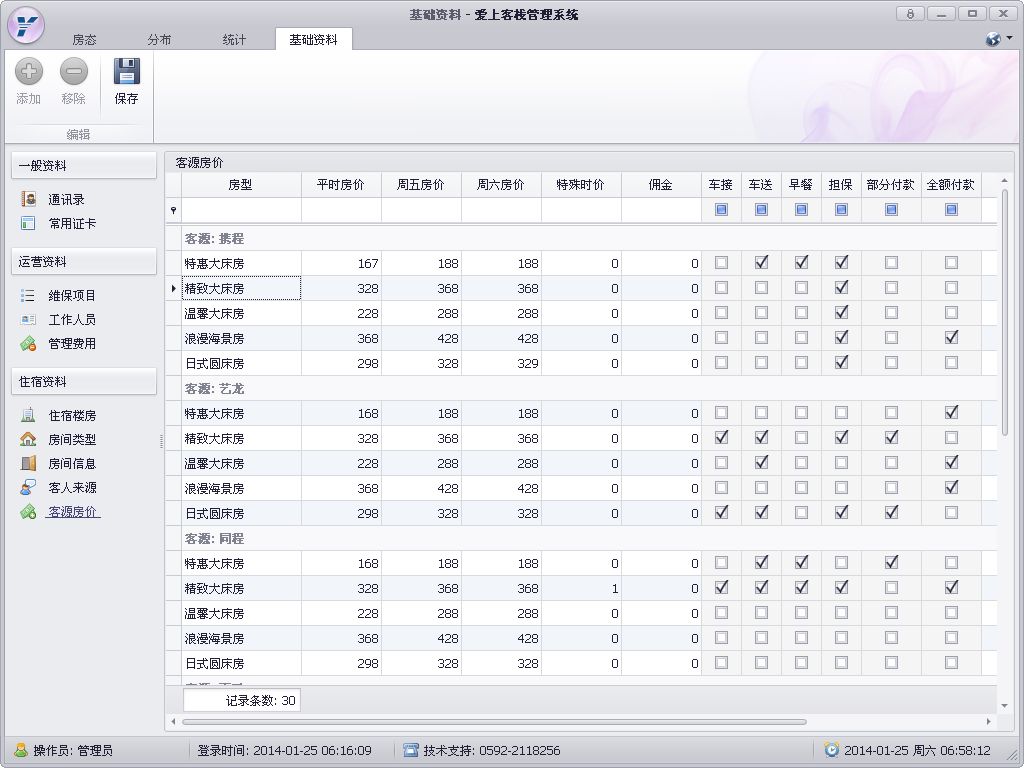This screenshot has height=768, width=1024.
Task: Click the 添加 (add) plus icon
Action: (x=29, y=72)
